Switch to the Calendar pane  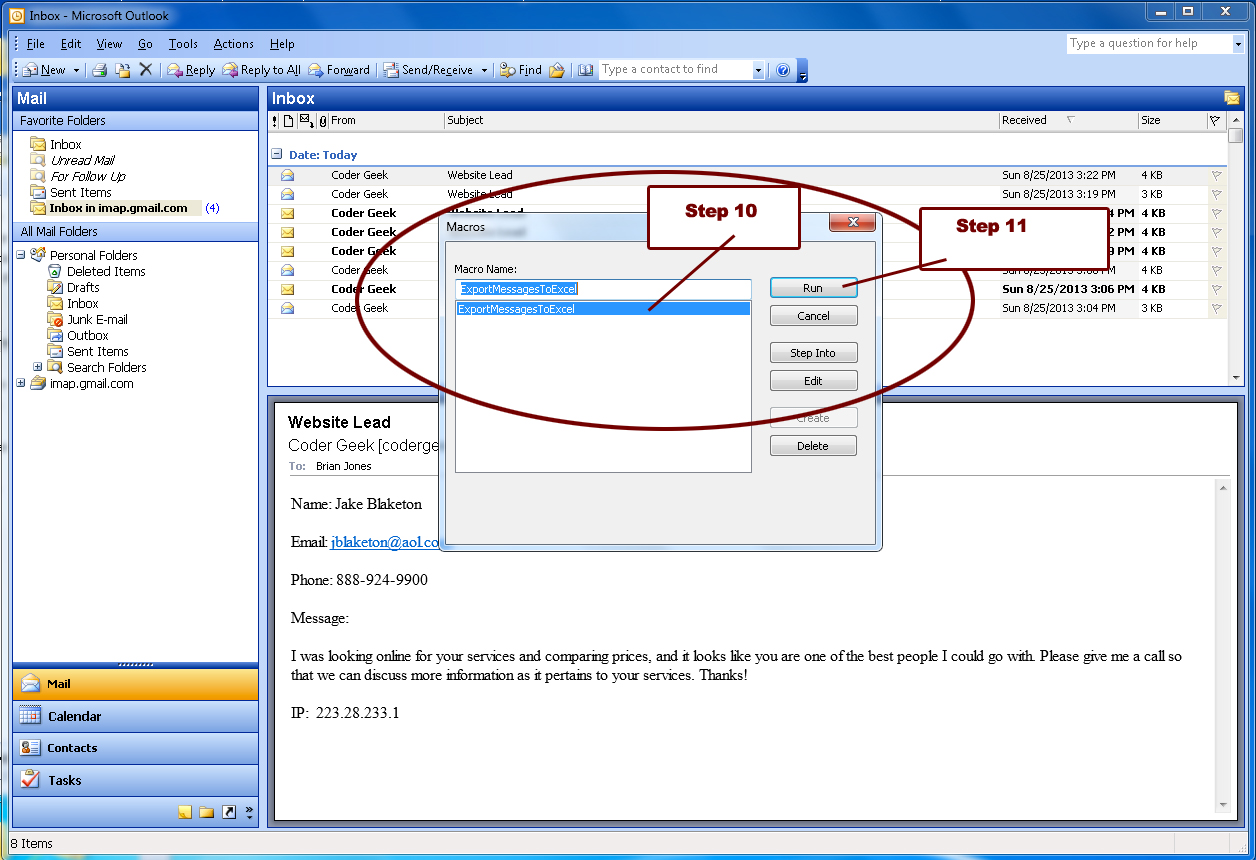(x=74, y=717)
